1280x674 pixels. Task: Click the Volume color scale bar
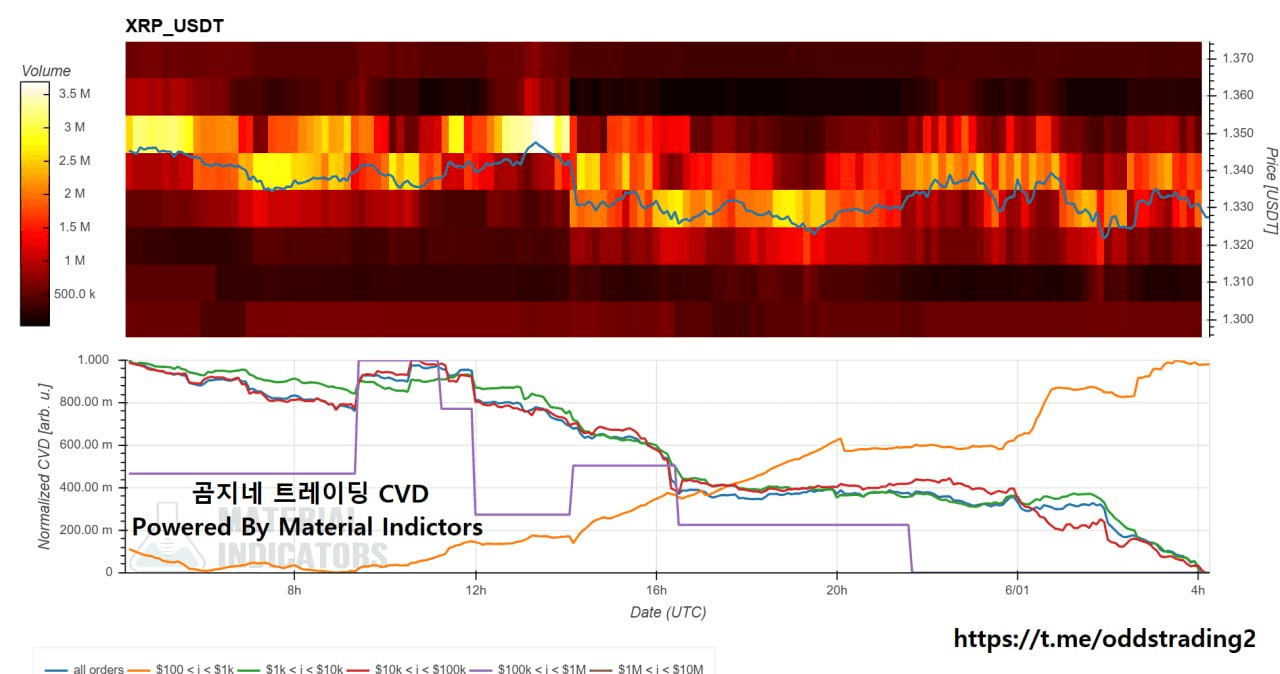click(x=34, y=203)
